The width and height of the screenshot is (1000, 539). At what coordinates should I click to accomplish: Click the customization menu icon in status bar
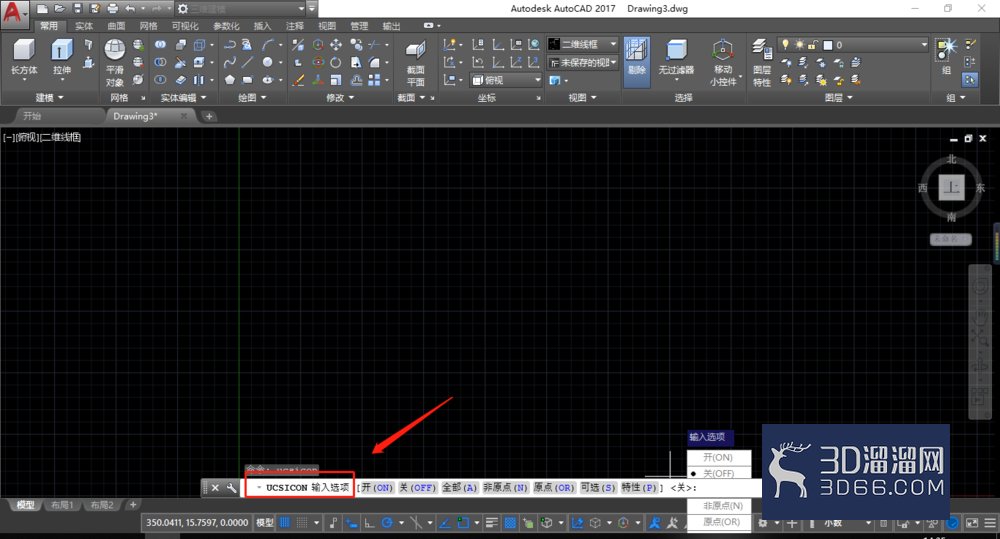[990, 523]
